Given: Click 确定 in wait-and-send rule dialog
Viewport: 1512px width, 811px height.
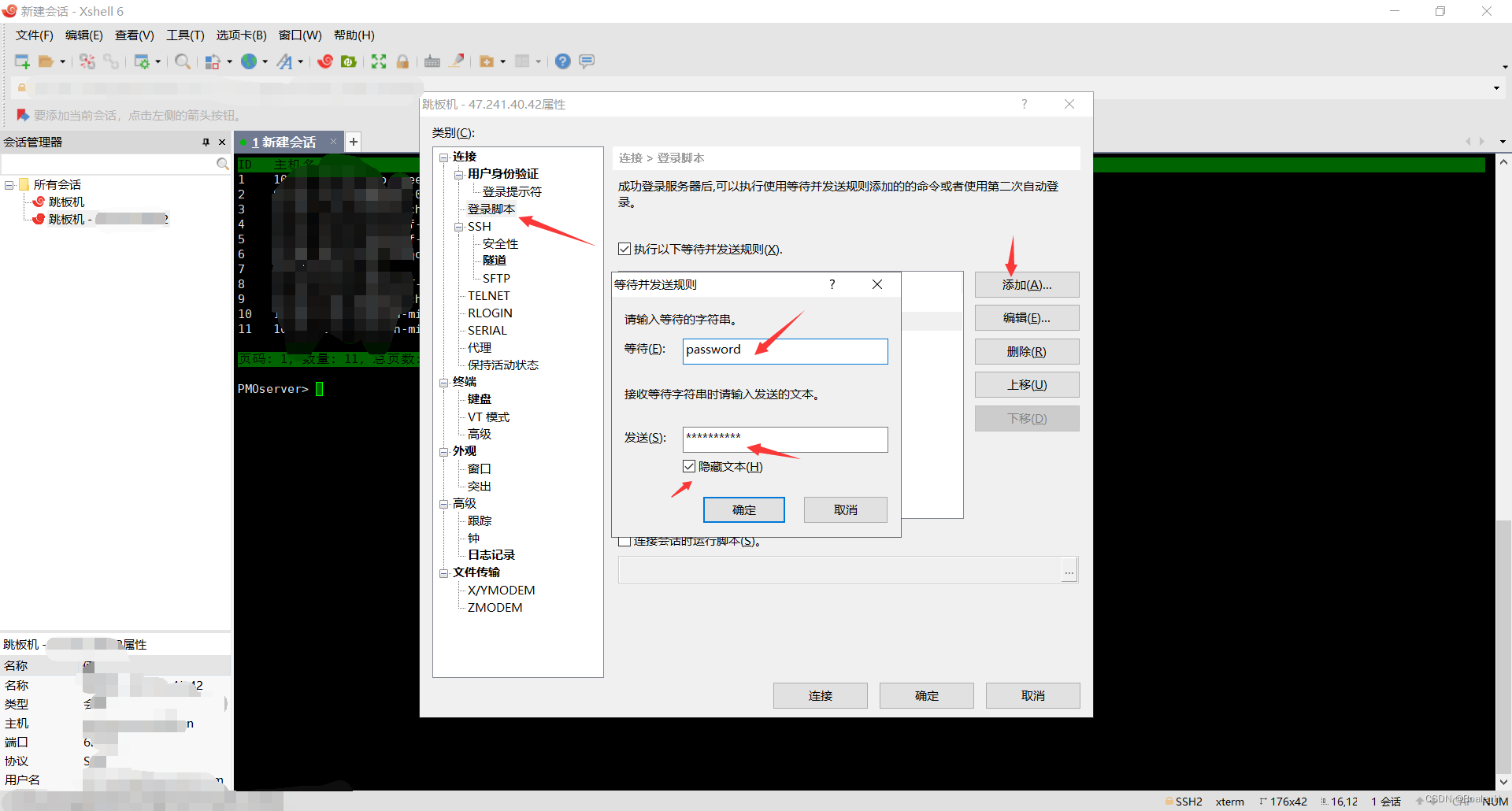Looking at the screenshot, I should [x=743, y=509].
